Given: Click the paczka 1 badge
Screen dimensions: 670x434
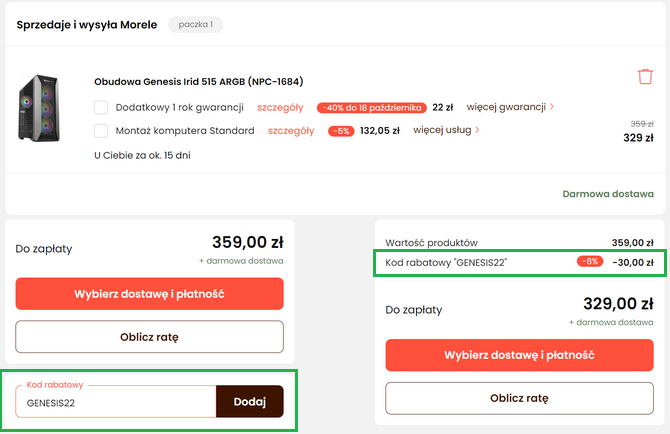Looking at the screenshot, I should (196, 24).
